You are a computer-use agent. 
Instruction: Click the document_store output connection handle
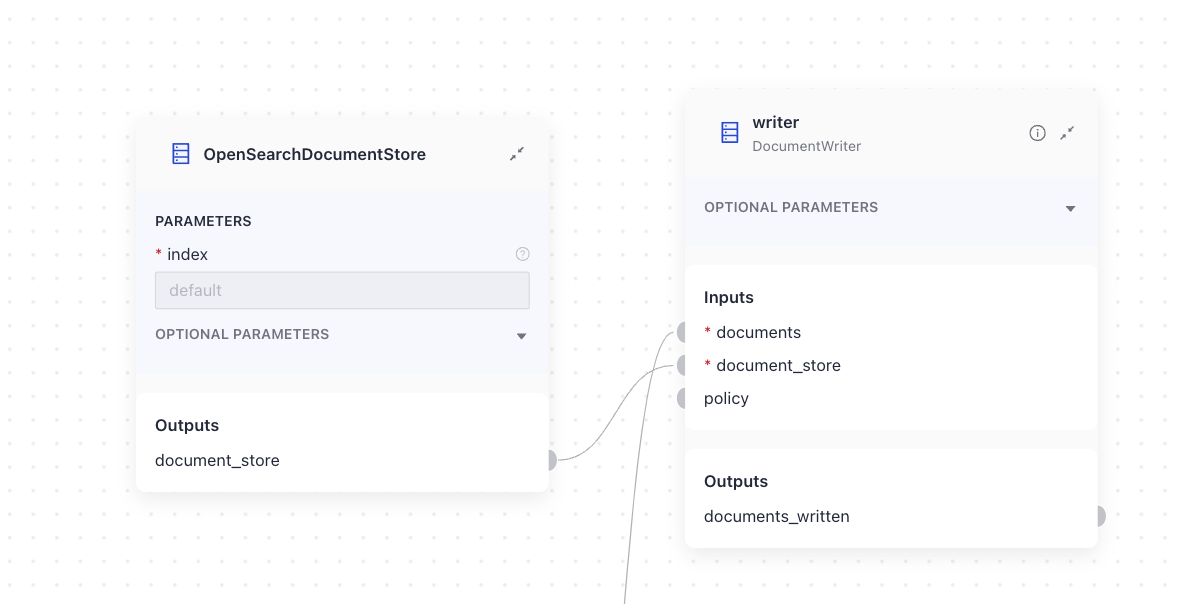click(x=550, y=460)
